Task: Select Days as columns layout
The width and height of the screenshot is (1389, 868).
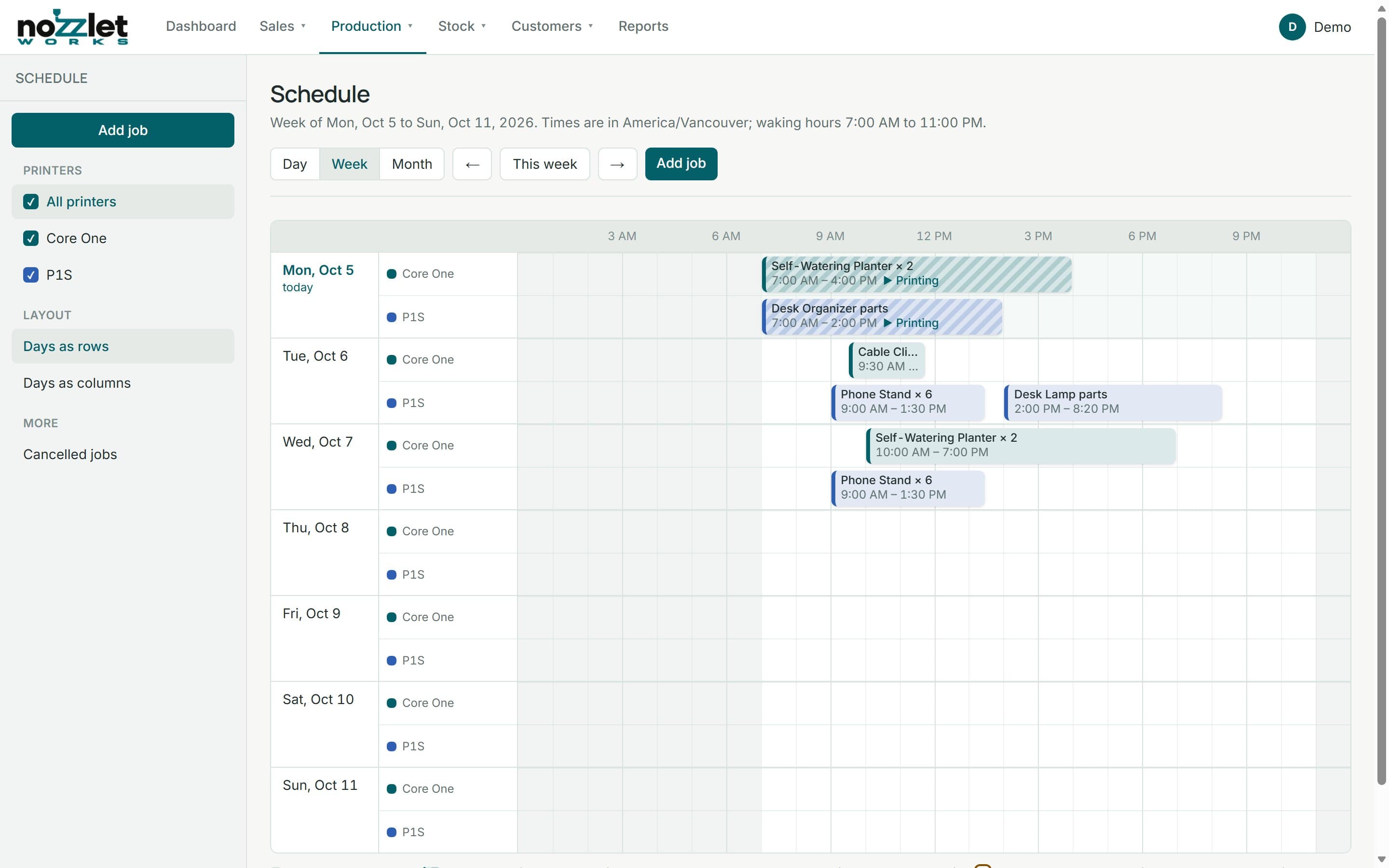Action: point(123,383)
